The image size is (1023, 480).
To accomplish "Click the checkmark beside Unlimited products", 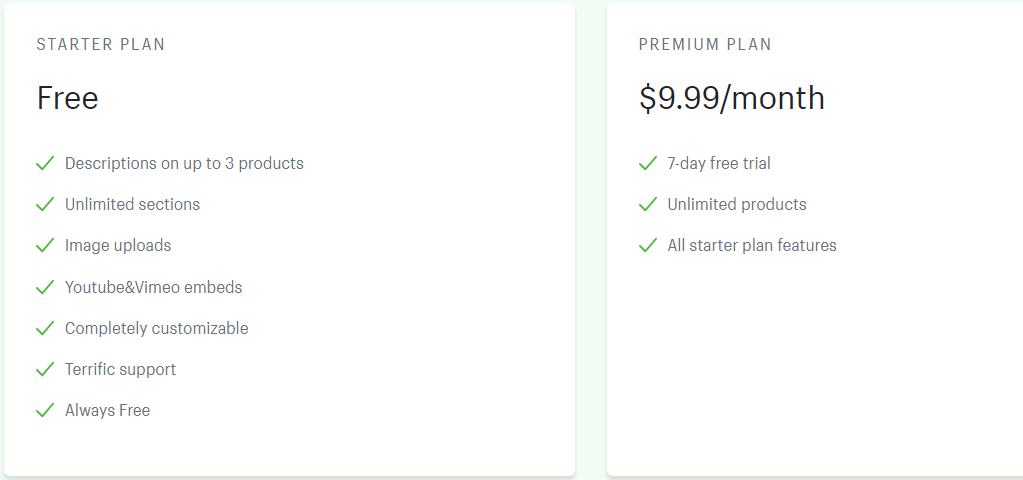I will point(648,204).
